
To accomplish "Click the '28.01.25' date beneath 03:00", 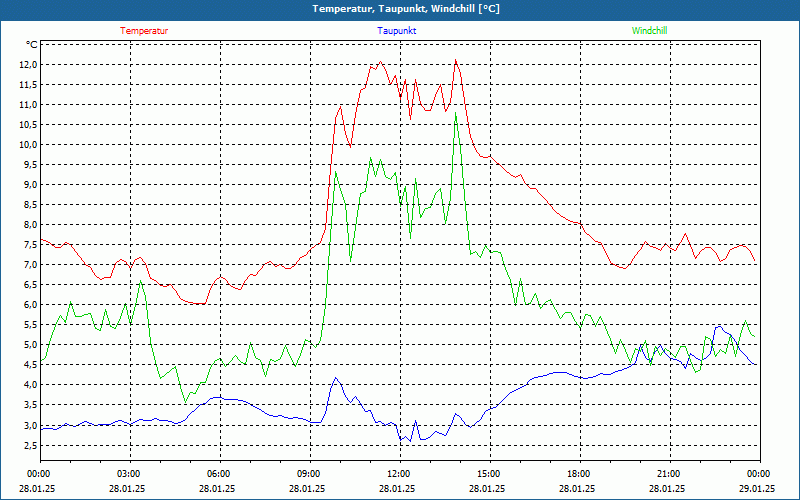I will 127,488.
